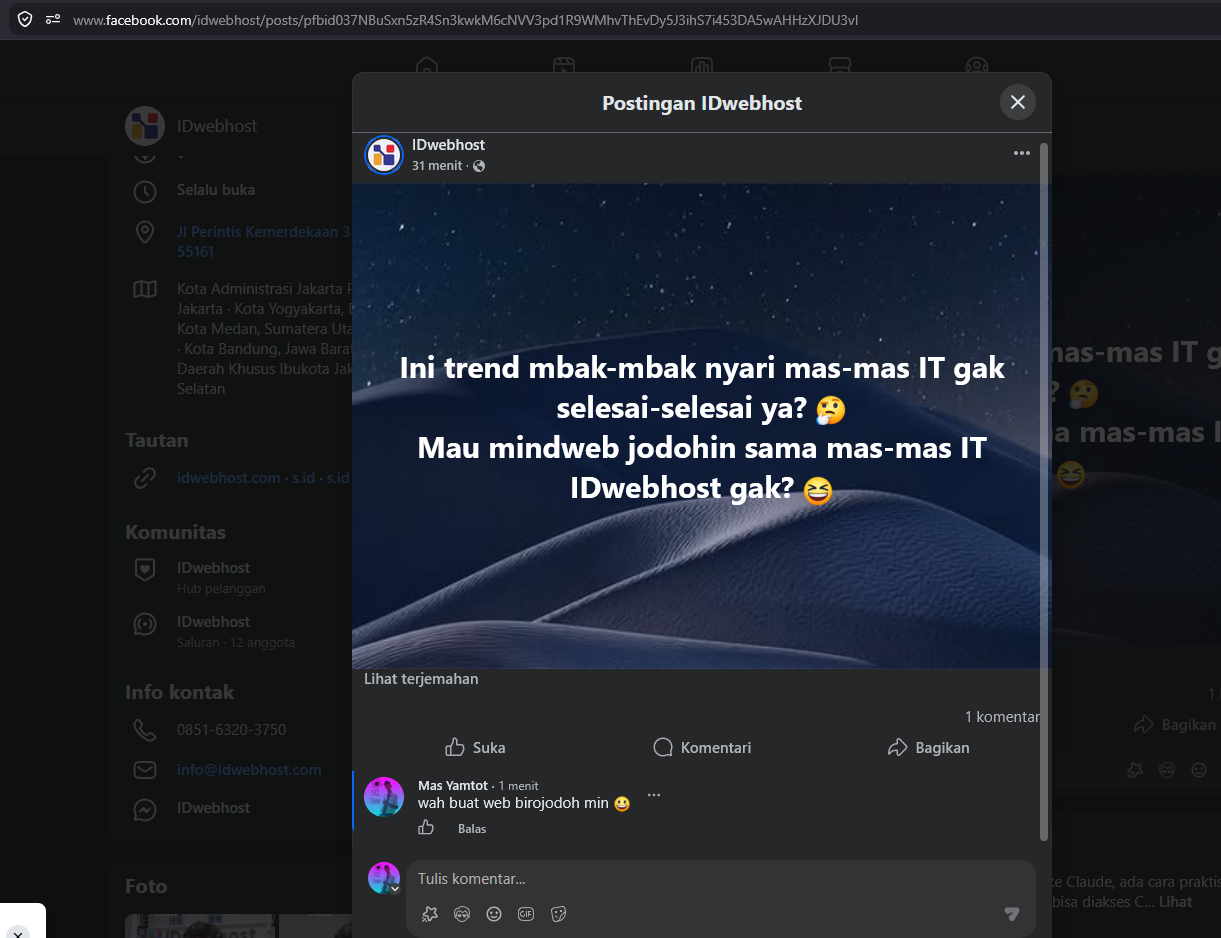Dismiss the bottom-left popup with X

[x=18, y=933]
